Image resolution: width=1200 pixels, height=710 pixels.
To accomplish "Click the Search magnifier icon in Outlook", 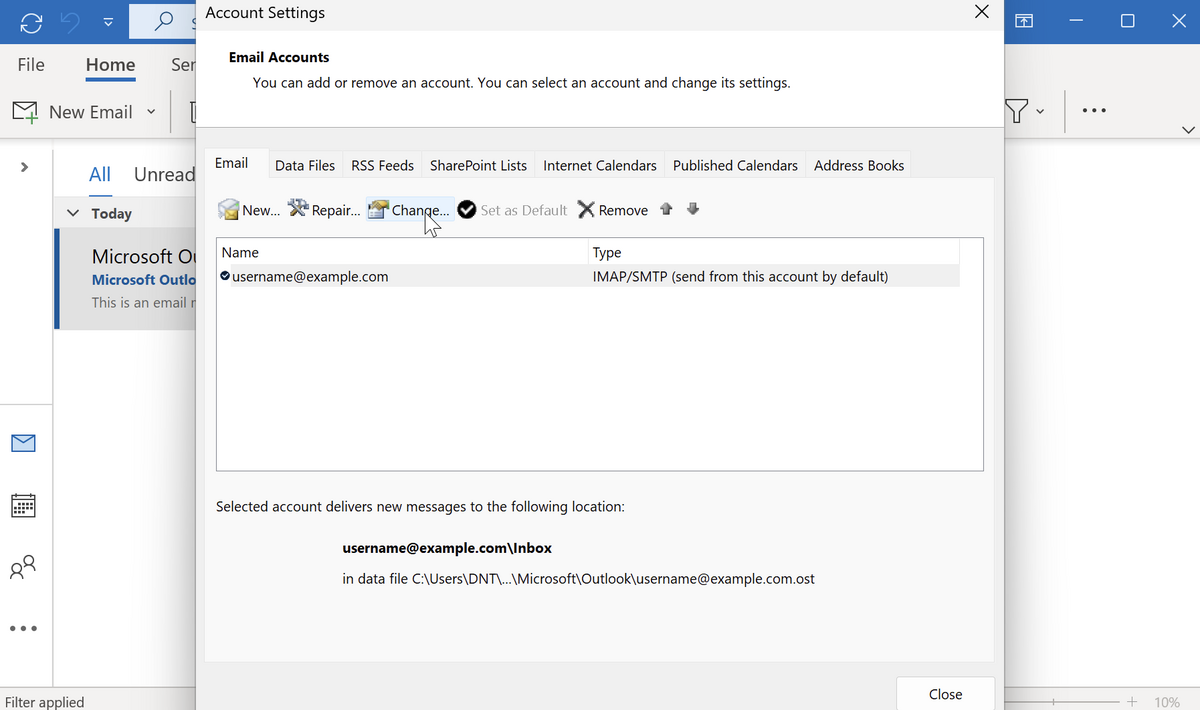I will (x=163, y=21).
